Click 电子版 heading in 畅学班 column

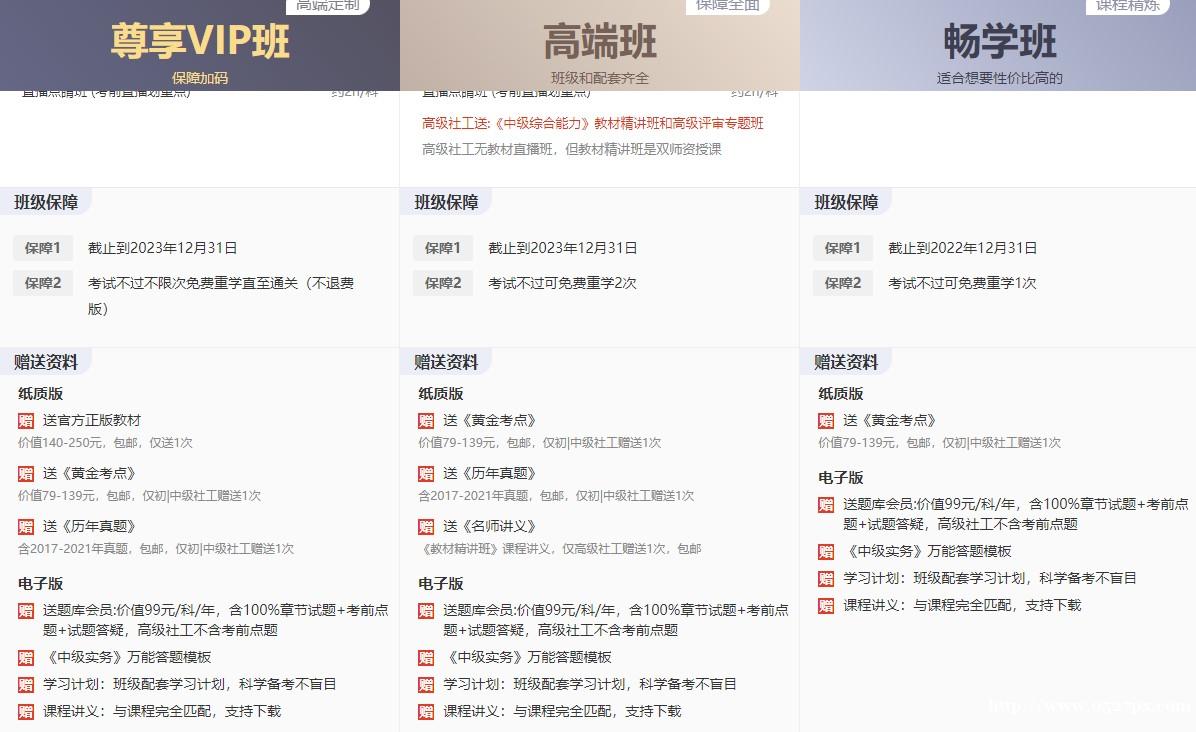click(841, 478)
